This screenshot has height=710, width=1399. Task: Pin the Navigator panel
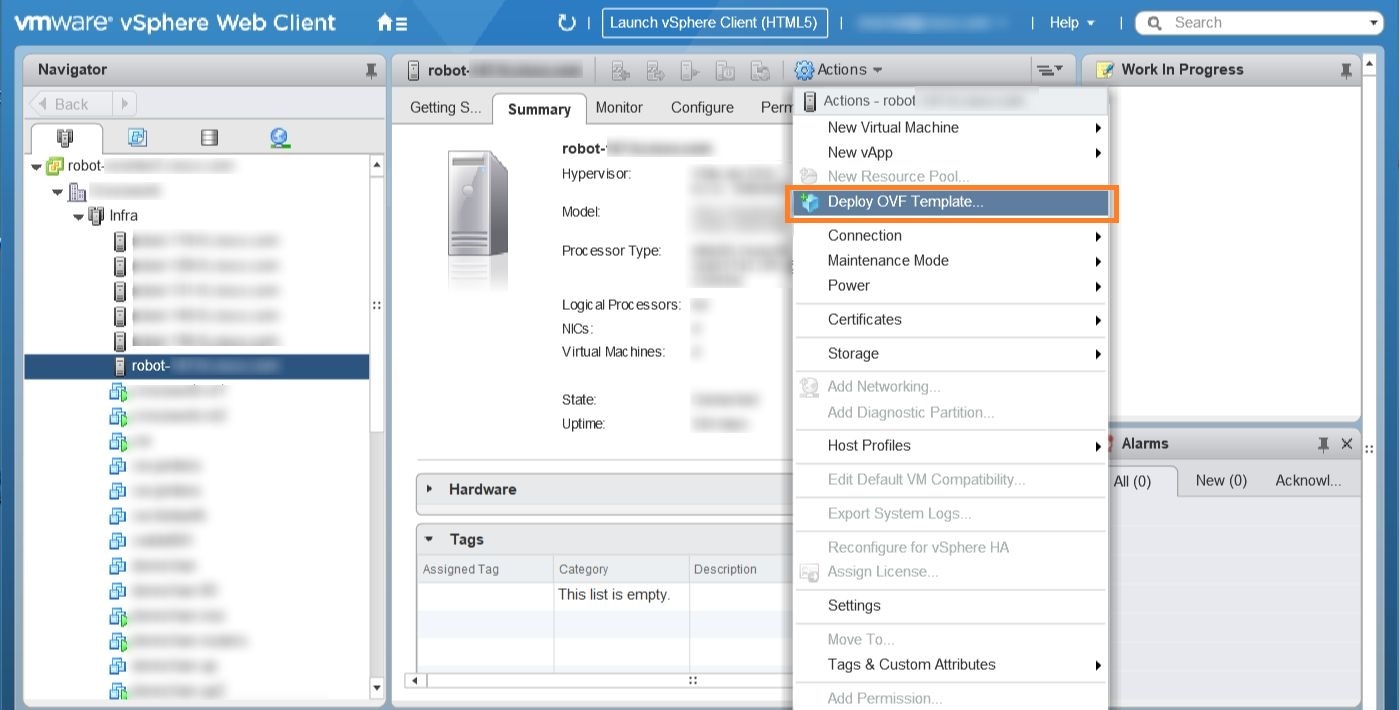(371, 70)
